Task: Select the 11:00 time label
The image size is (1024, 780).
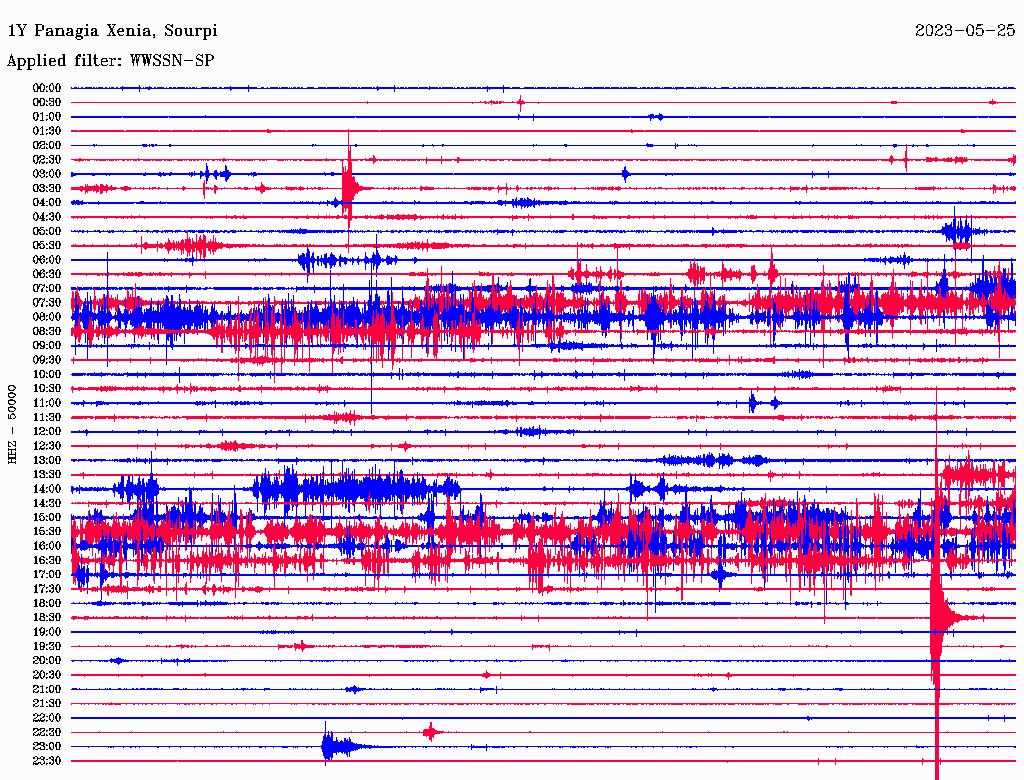Action: pos(47,403)
